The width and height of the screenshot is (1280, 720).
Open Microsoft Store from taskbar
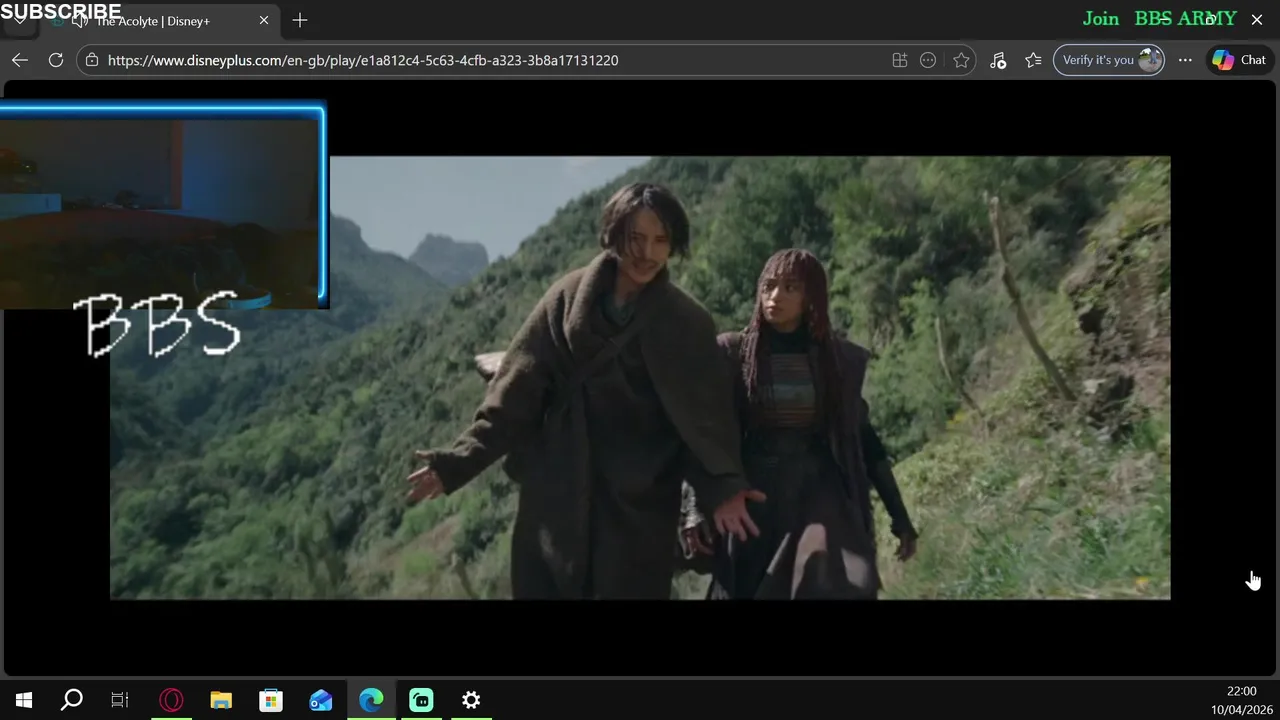point(271,700)
